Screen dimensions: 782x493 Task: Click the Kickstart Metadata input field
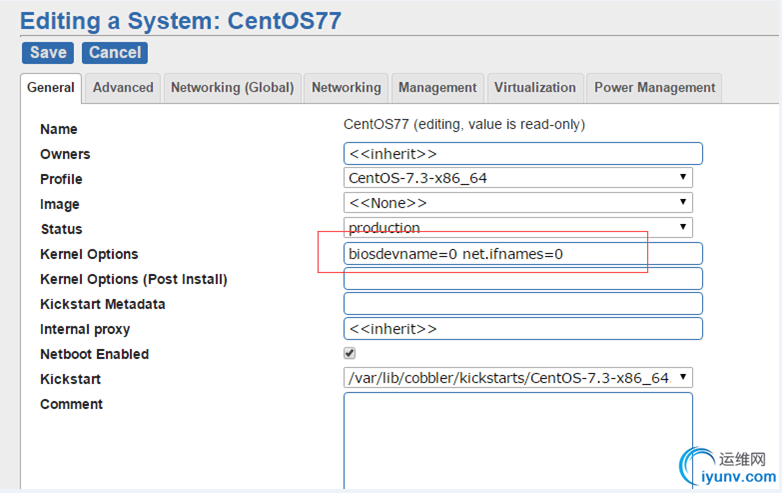(523, 304)
